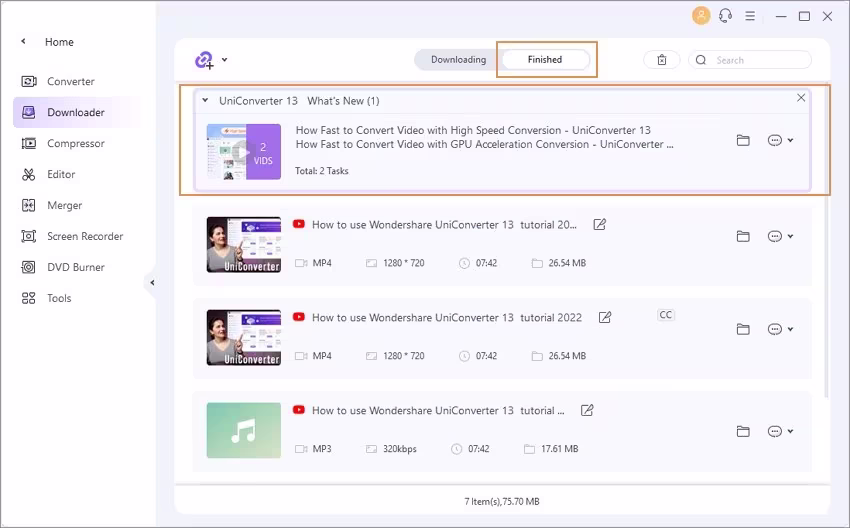Edit title of the MP3 item
This screenshot has height=528, width=850.
pyautogui.click(x=587, y=410)
